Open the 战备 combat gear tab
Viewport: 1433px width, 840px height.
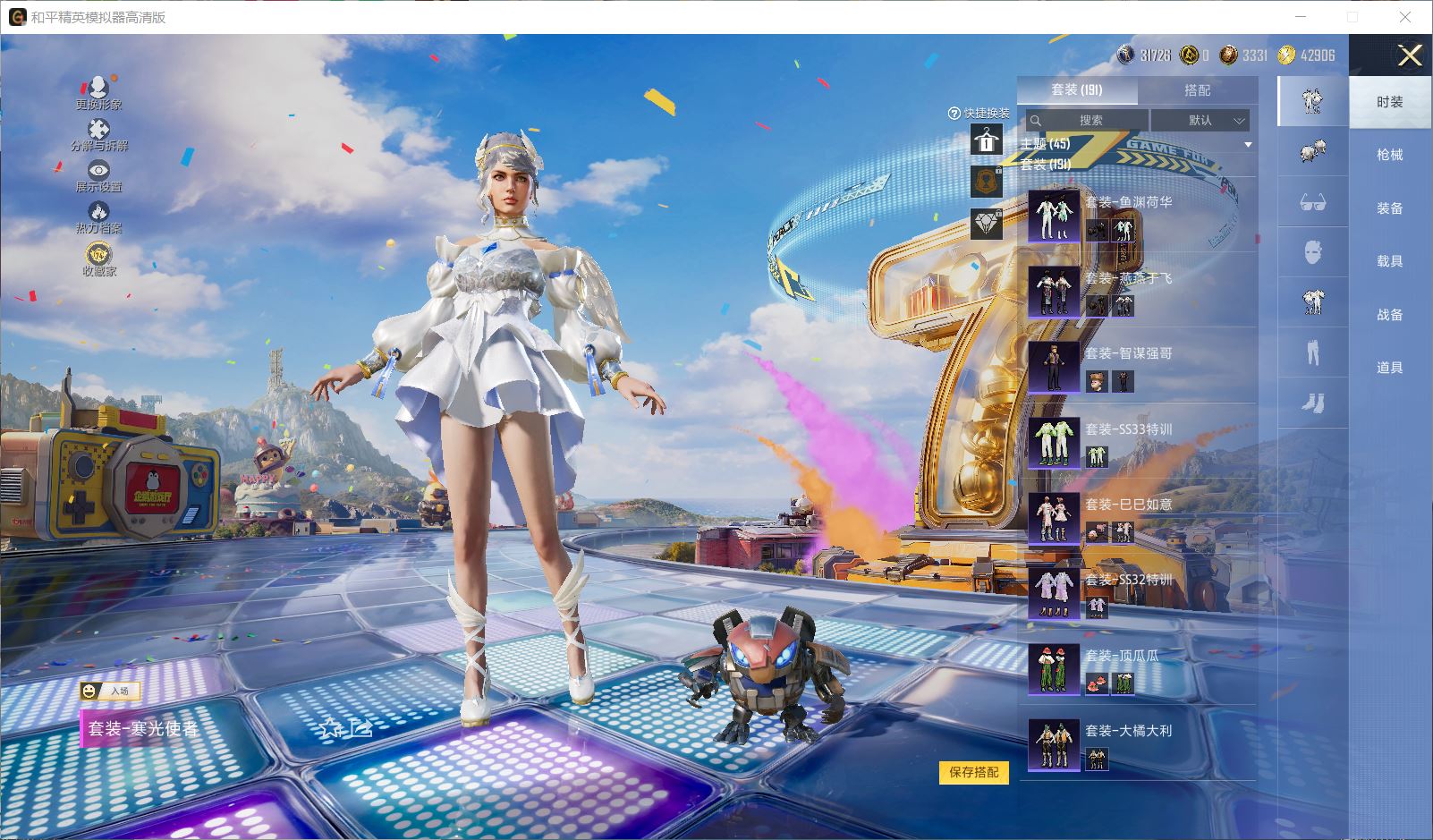(1390, 315)
